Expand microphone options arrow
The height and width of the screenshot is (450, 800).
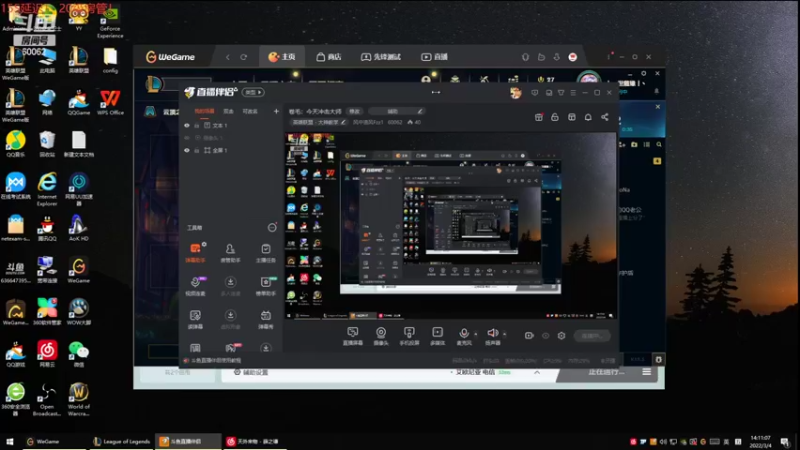pyautogui.click(x=476, y=334)
